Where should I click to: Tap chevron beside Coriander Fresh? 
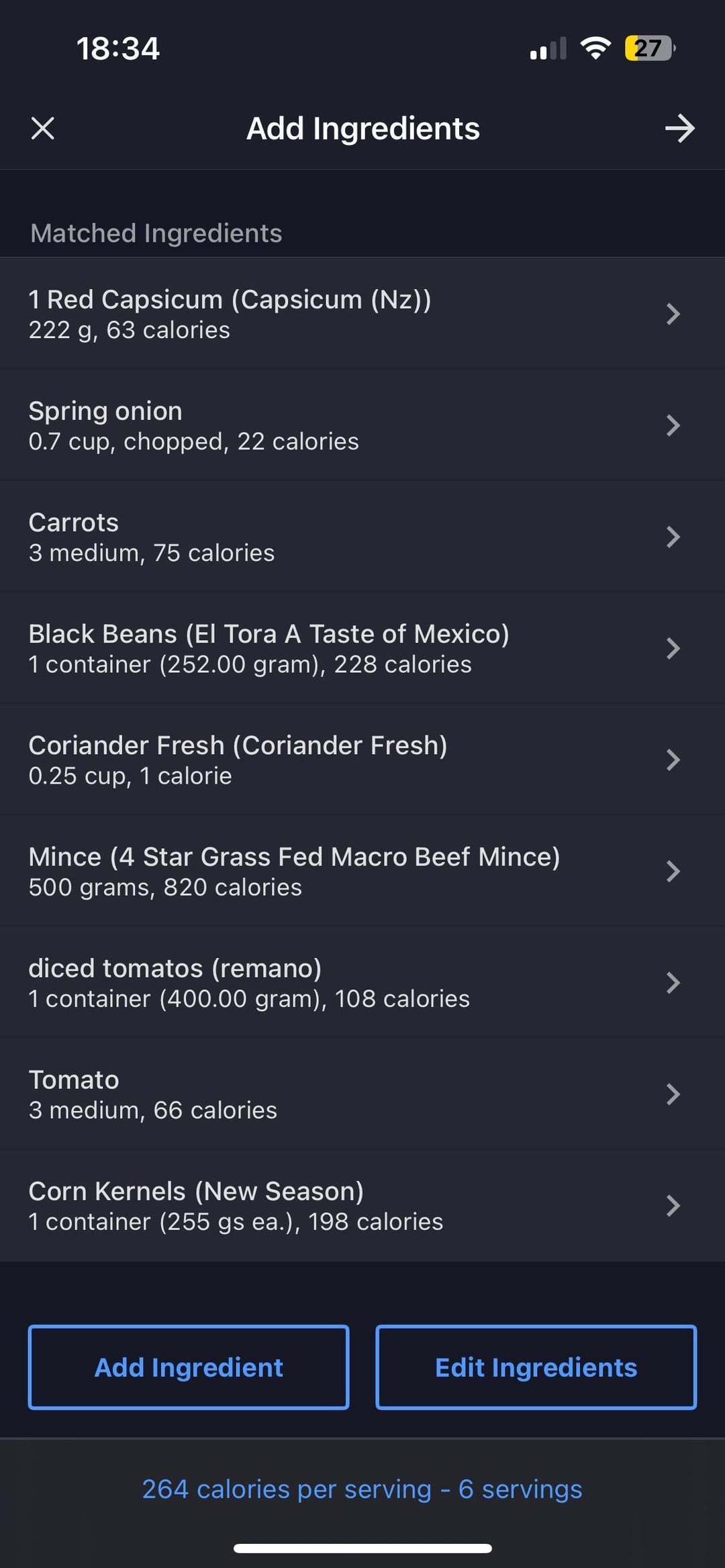pos(673,760)
